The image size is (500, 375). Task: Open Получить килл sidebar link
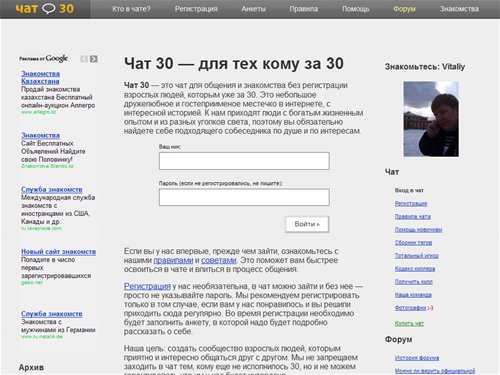pyautogui.click(x=414, y=282)
